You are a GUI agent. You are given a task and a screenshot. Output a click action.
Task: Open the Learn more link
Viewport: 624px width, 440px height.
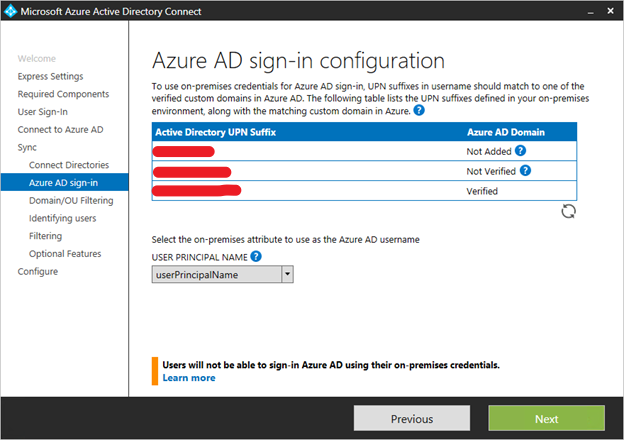coord(189,378)
